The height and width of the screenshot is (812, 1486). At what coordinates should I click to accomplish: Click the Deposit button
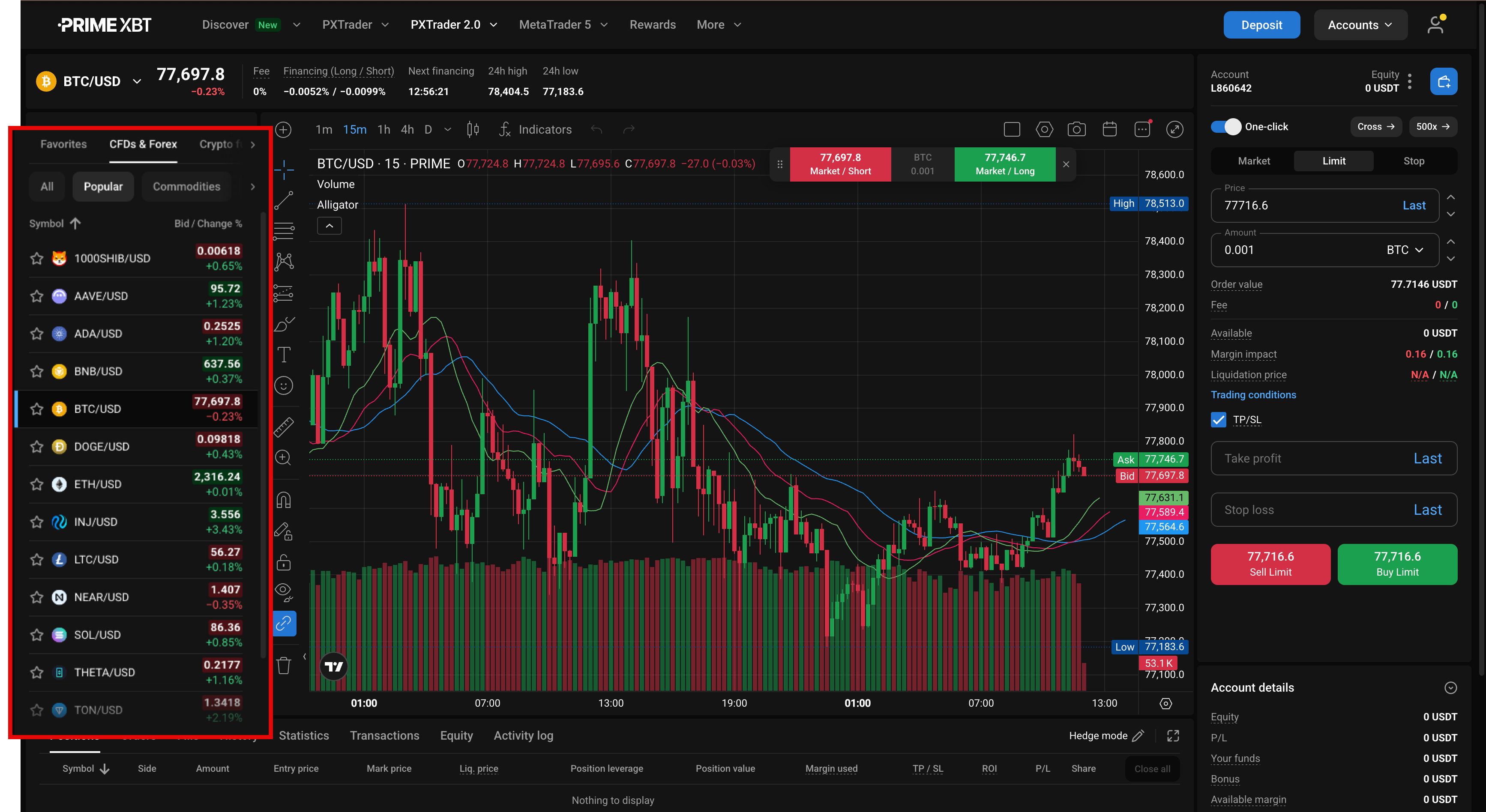[1261, 25]
